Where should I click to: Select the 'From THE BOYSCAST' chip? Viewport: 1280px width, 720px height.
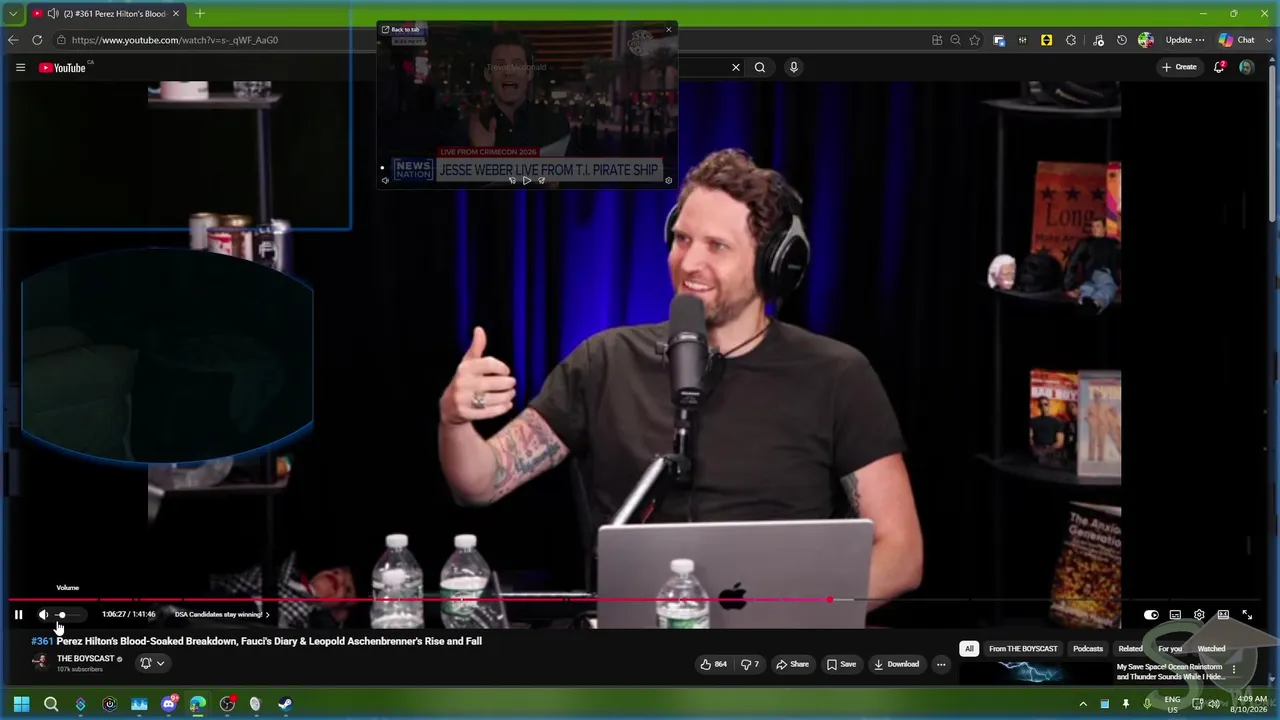(x=1023, y=649)
